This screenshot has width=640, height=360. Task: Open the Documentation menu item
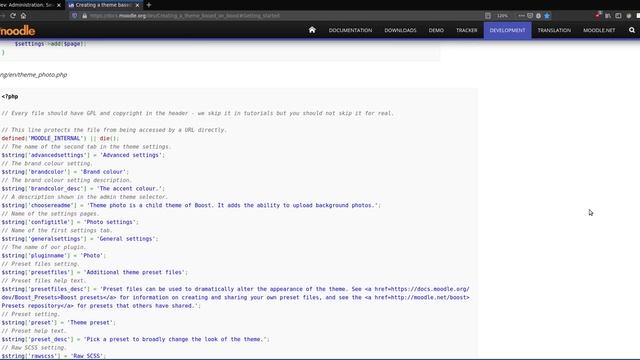click(x=350, y=30)
